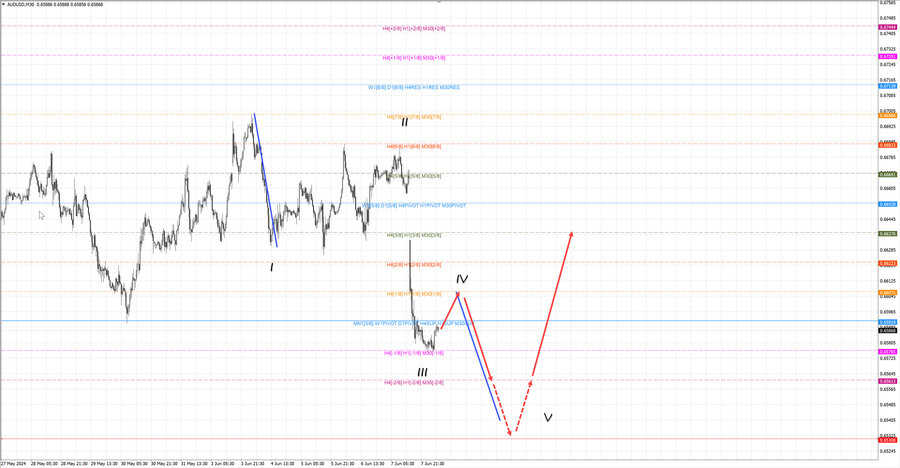Click the magenta 0.67444 price tag

pos(888,27)
